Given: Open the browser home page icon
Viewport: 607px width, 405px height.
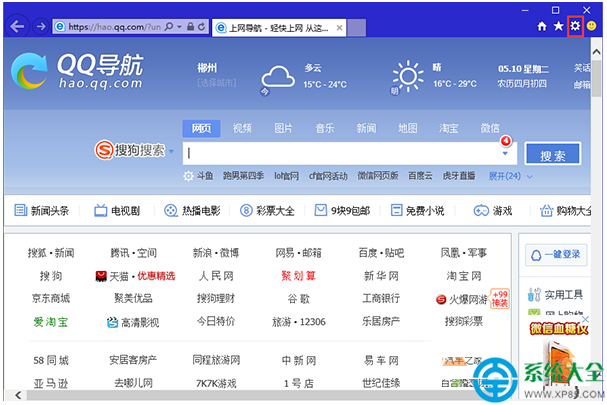Looking at the screenshot, I should point(542,26).
